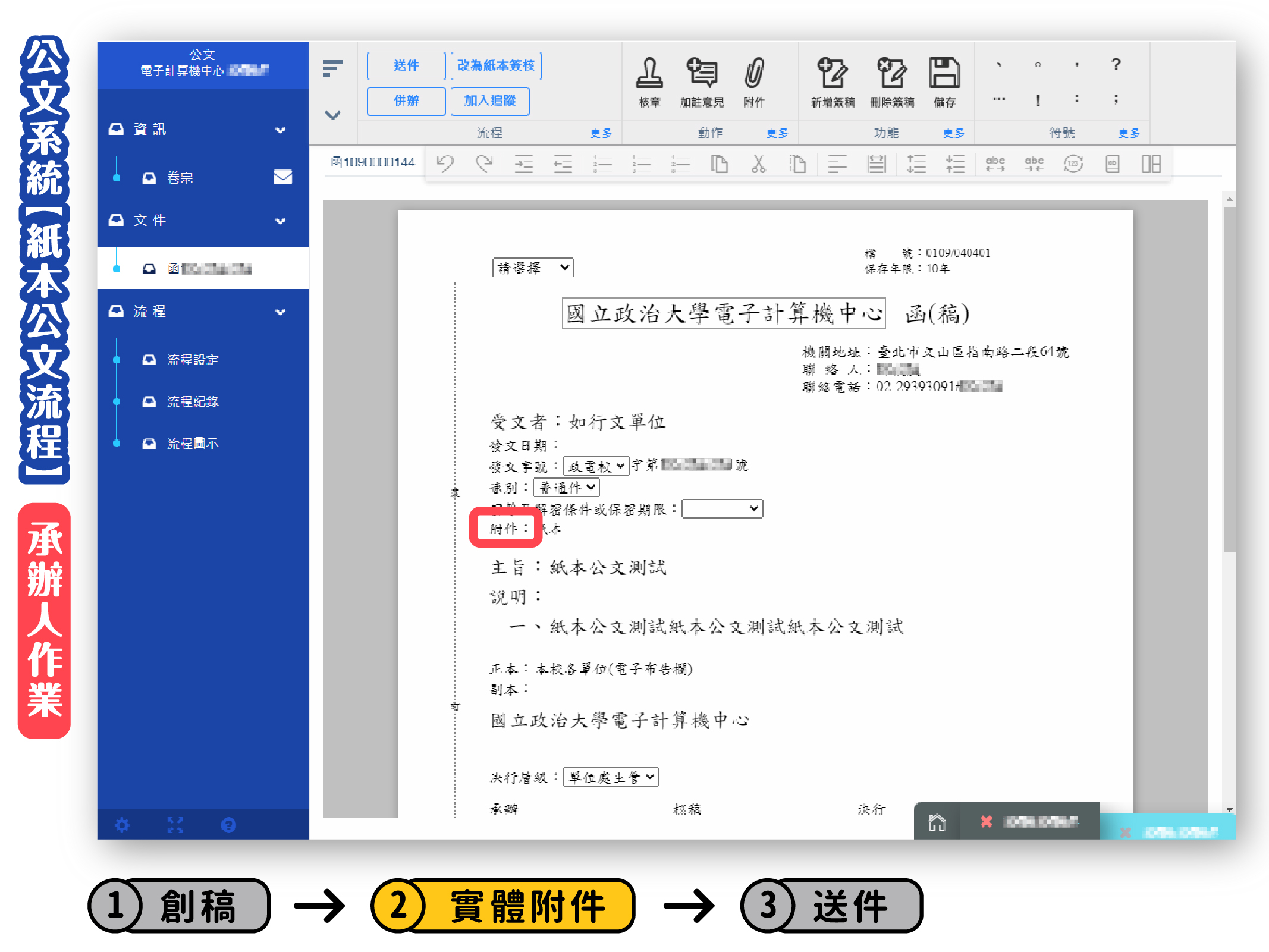
Task: Collapse the ribbon with the chevron arrow
Action: pyautogui.click(x=332, y=115)
